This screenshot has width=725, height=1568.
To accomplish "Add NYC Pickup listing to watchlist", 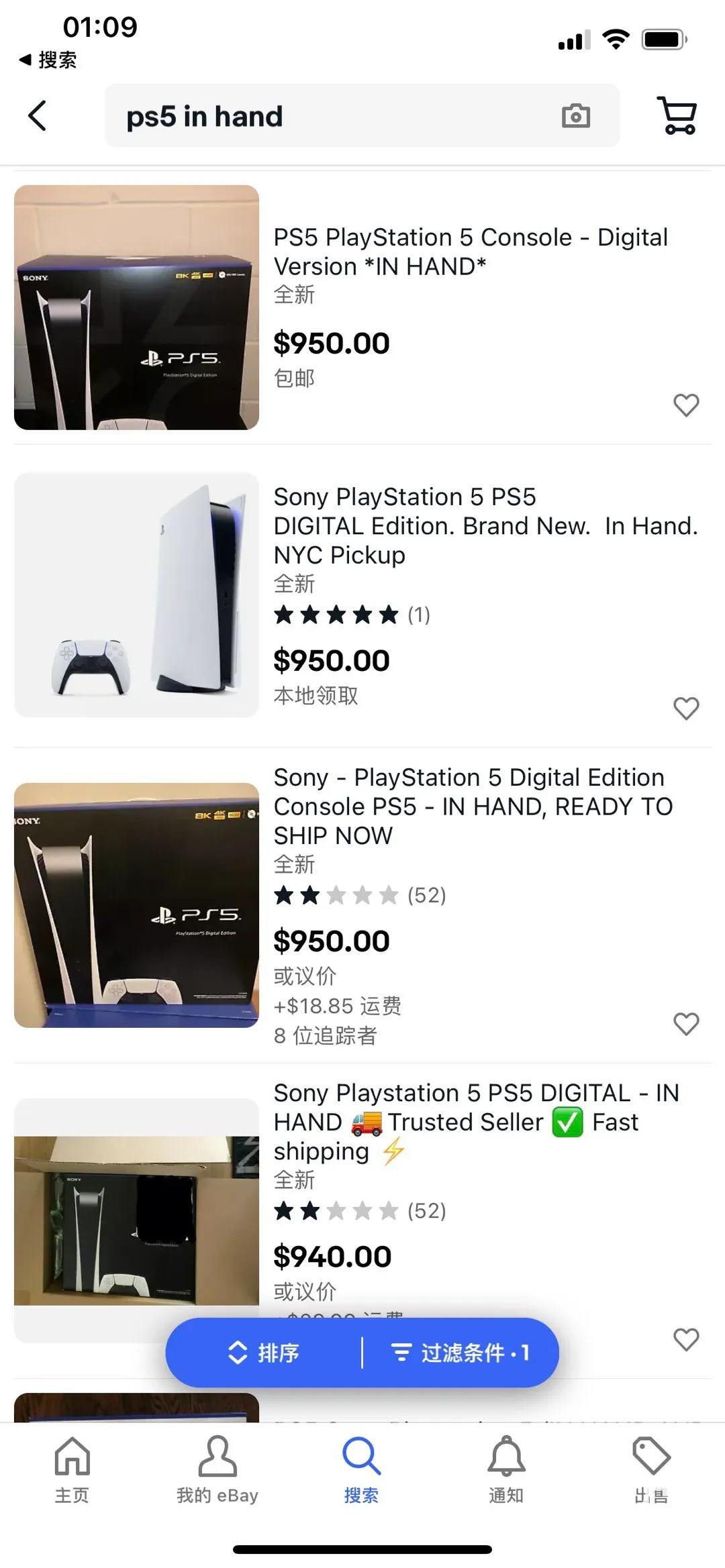I will click(x=686, y=708).
